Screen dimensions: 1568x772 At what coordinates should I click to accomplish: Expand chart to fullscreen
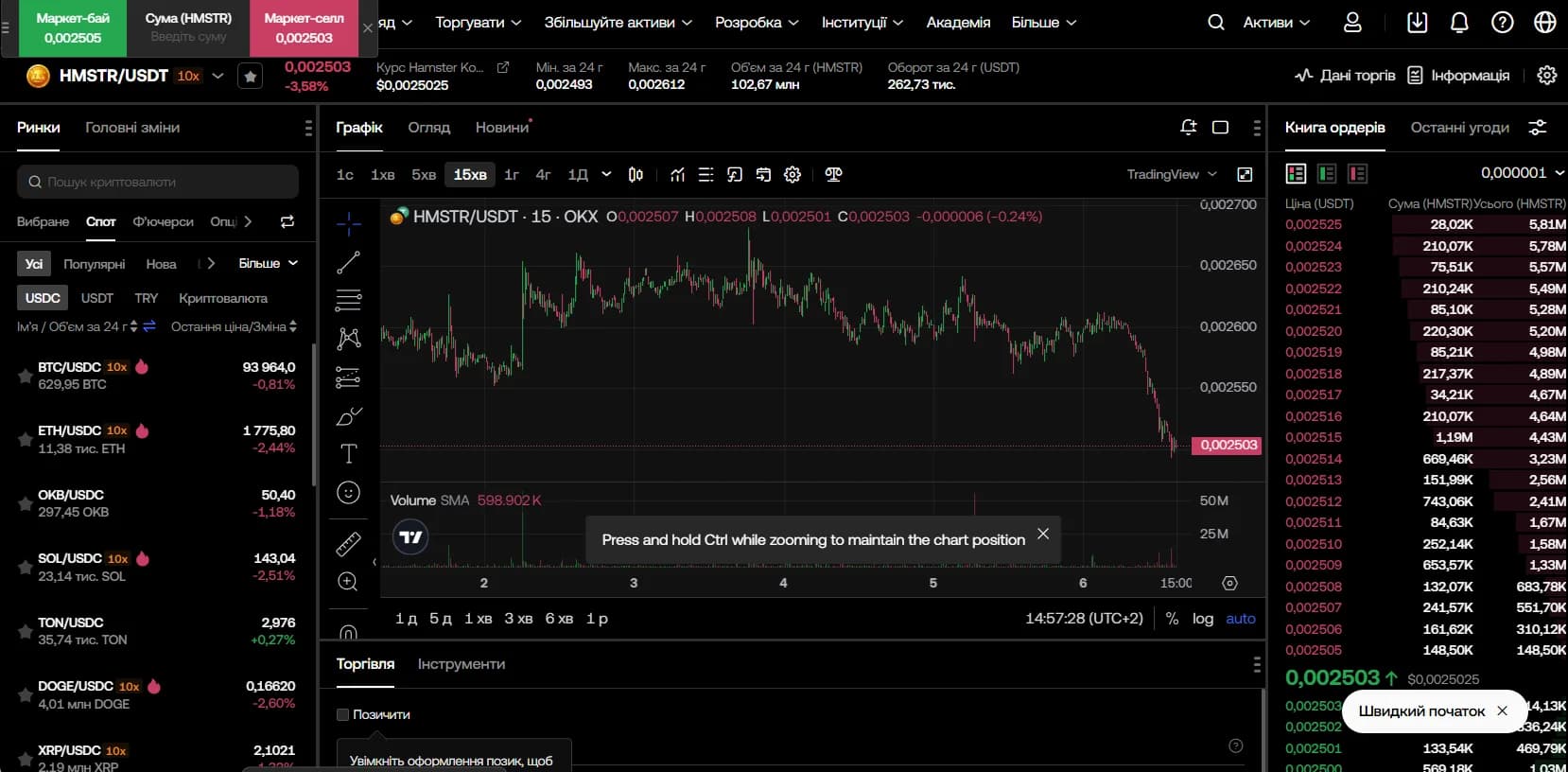coord(1245,174)
